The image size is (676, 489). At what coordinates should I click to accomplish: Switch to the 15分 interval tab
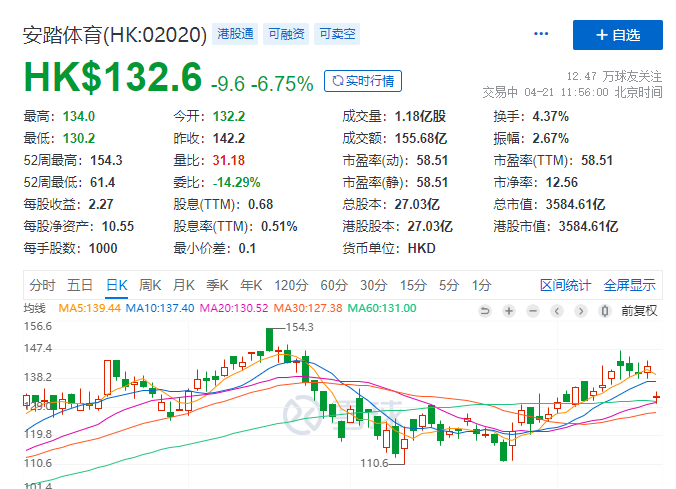tap(413, 285)
